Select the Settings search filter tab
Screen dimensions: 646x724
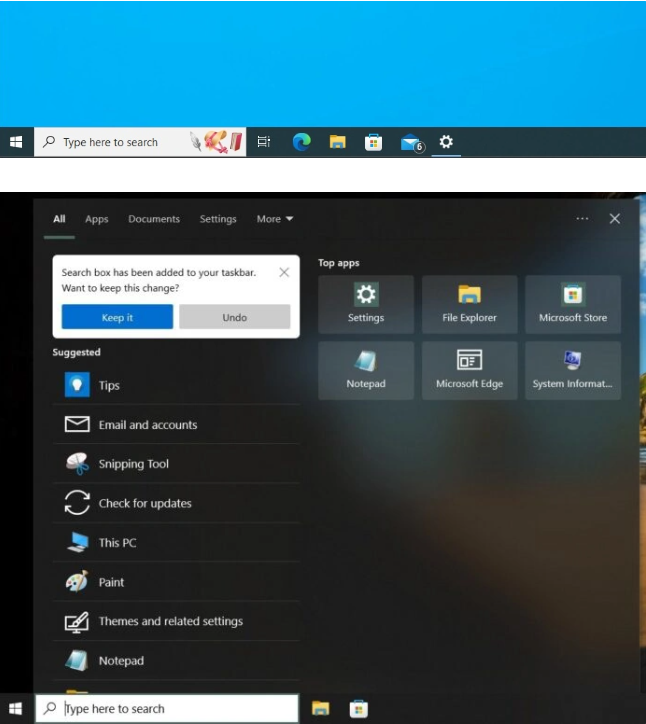(218, 219)
